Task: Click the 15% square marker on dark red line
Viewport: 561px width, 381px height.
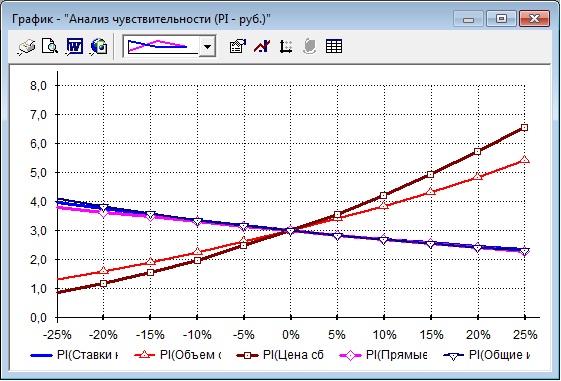Action: [x=431, y=175]
